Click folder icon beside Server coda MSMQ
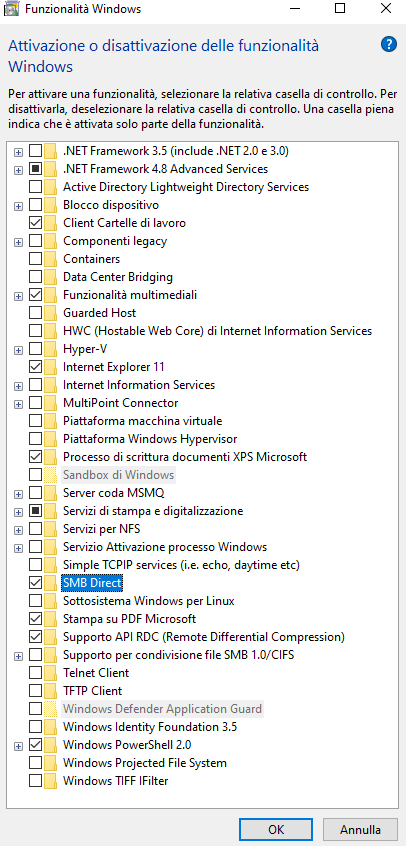This screenshot has height=846, width=406. (x=51, y=493)
